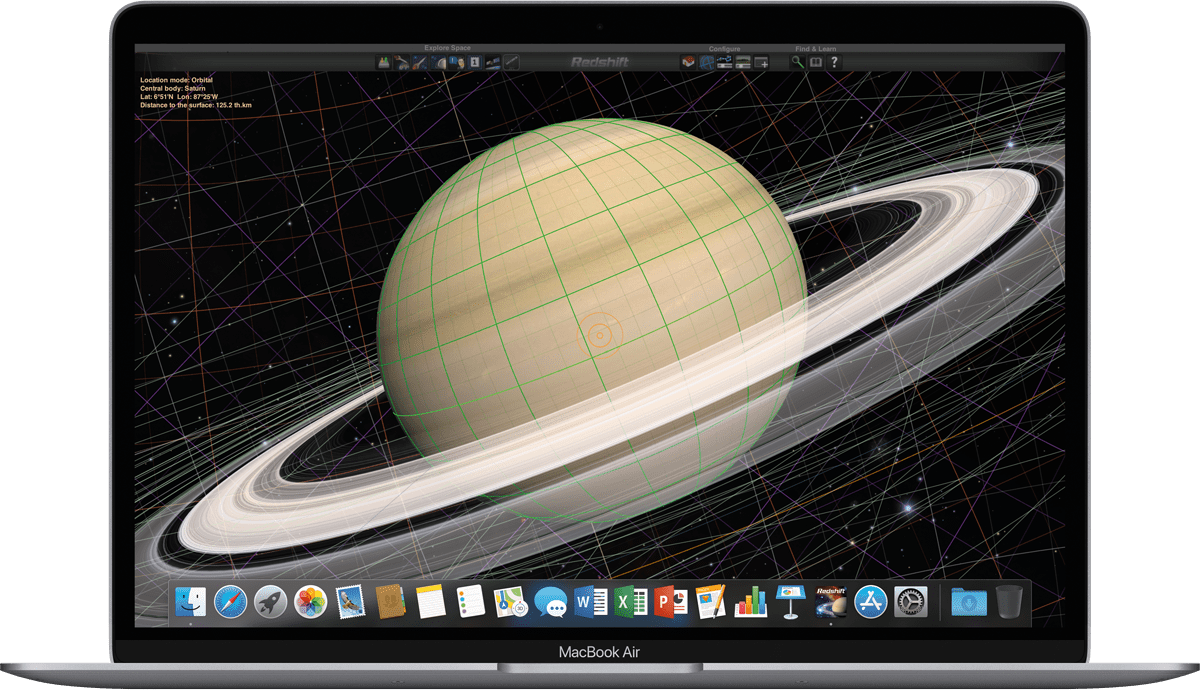Screen dimensions: 1200x690
Task: Click the Redshift app icon in the Dock
Action: (831, 601)
